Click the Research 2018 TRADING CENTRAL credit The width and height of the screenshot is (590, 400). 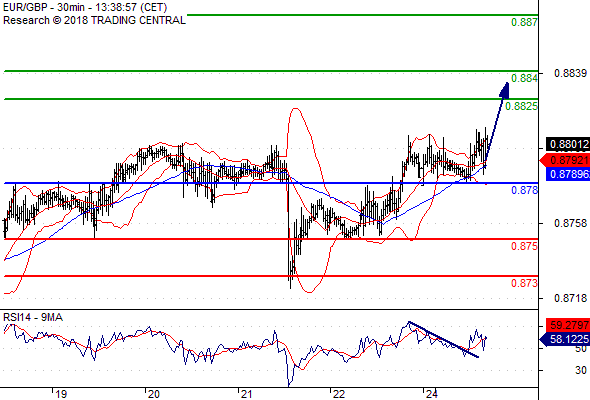click(x=94, y=20)
